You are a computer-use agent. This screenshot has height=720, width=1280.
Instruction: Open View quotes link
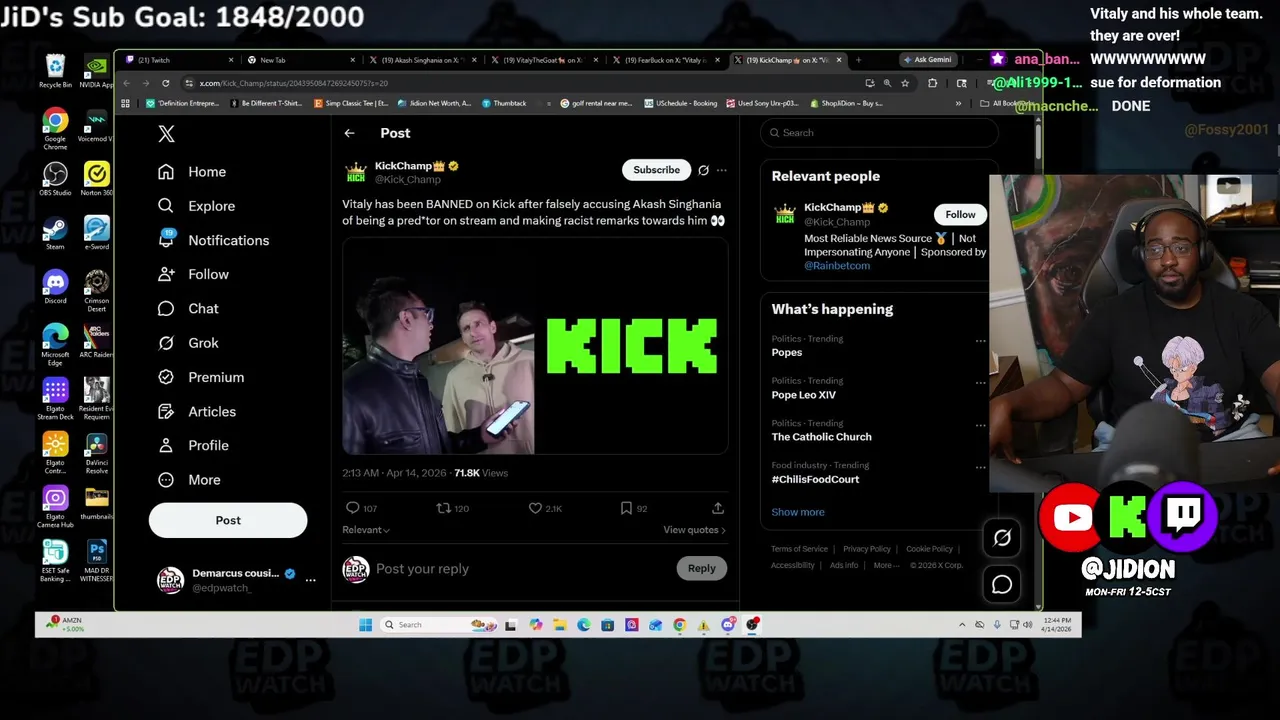[x=694, y=530]
